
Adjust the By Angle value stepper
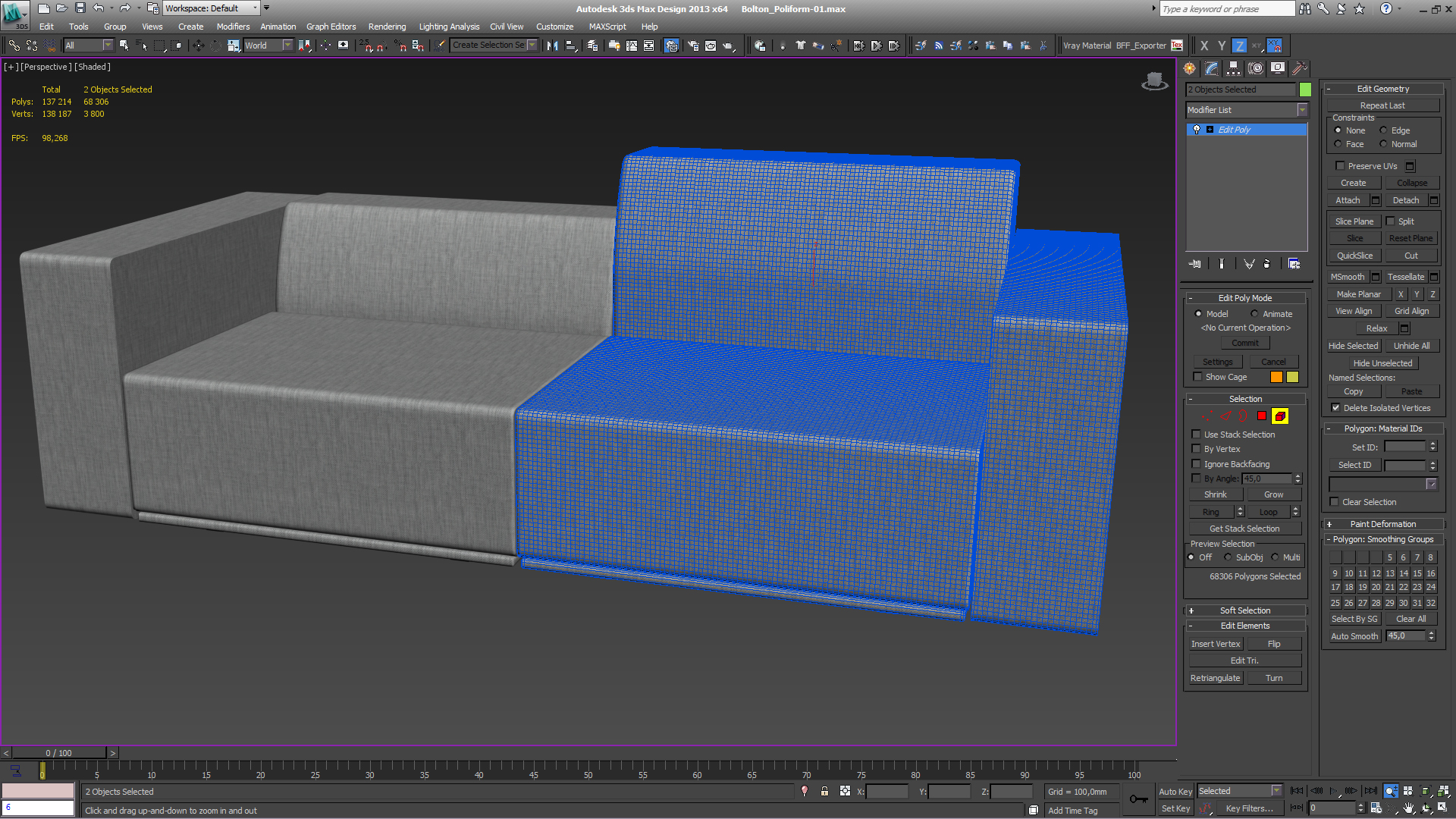pyautogui.click(x=1297, y=479)
